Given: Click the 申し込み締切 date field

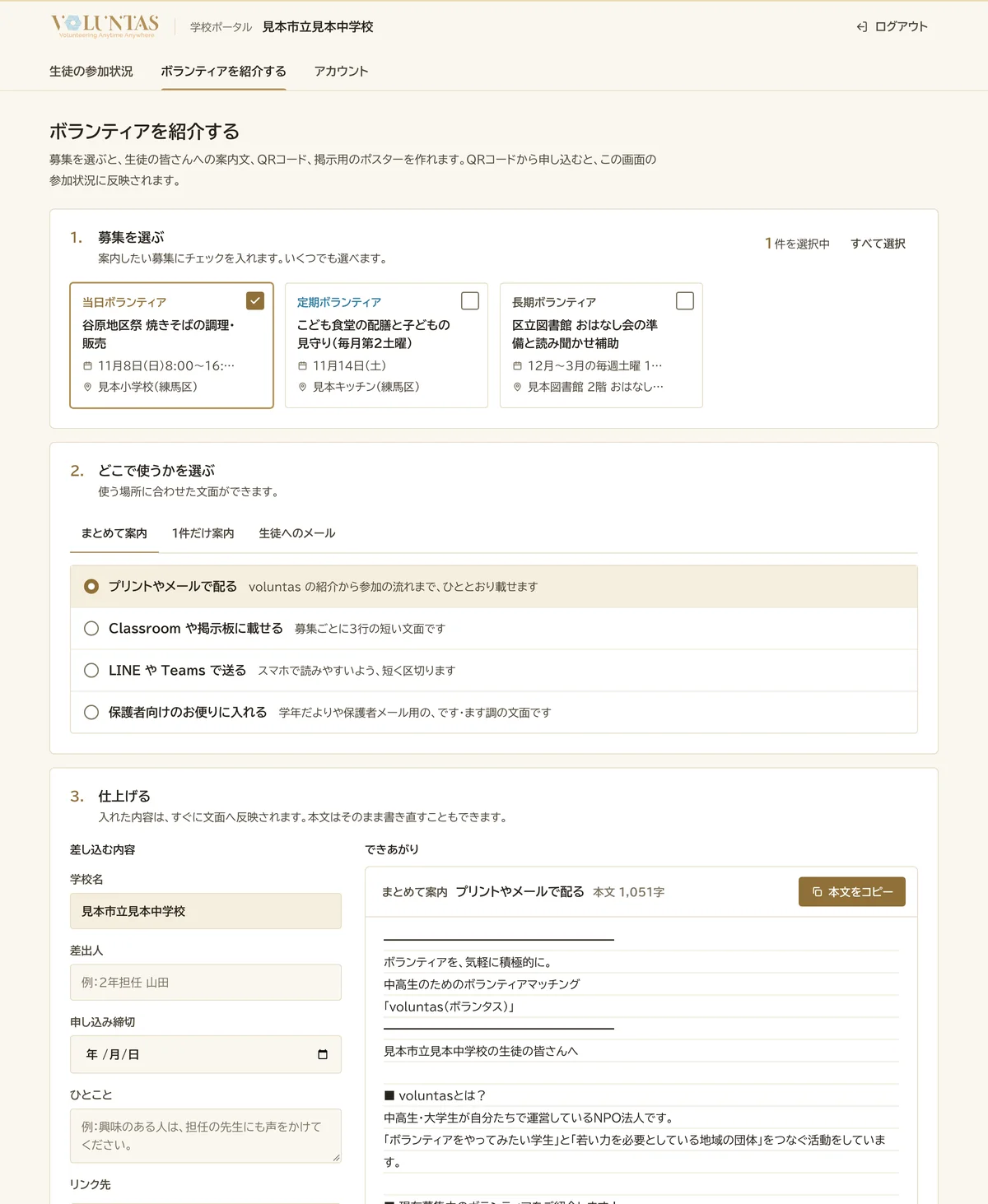Looking at the screenshot, I should click(206, 1054).
